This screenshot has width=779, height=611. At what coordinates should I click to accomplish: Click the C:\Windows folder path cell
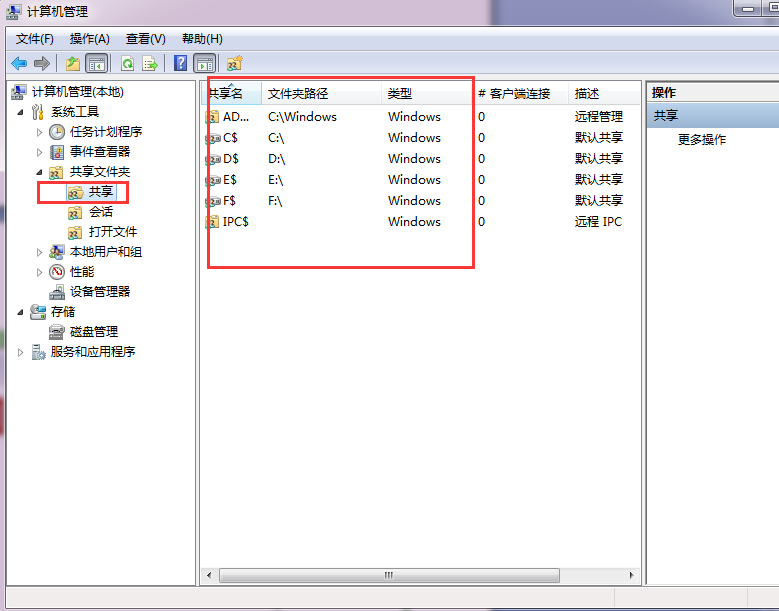point(302,117)
